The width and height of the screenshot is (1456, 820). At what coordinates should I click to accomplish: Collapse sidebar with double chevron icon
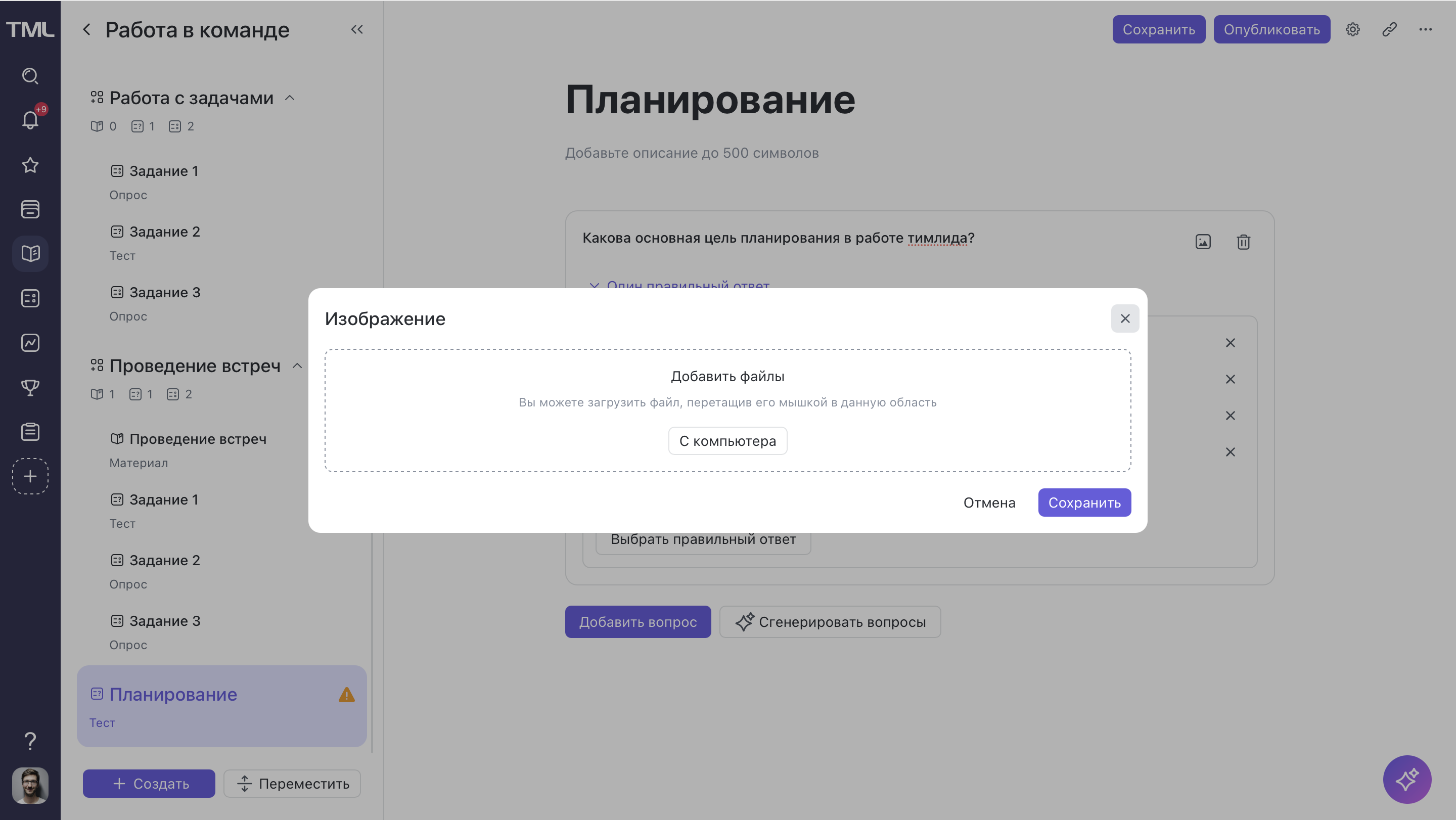pyautogui.click(x=356, y=29)
